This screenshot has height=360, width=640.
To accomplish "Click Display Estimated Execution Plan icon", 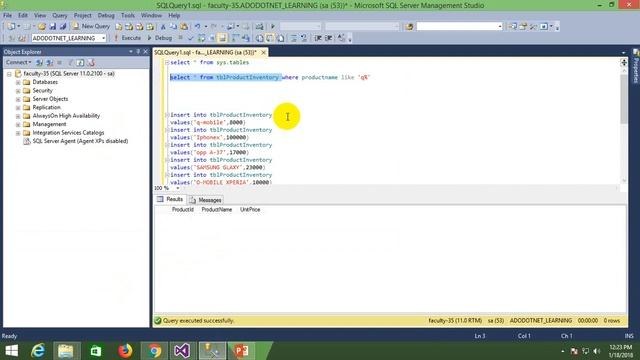I will pyautogui.click(x=201, y=38).
